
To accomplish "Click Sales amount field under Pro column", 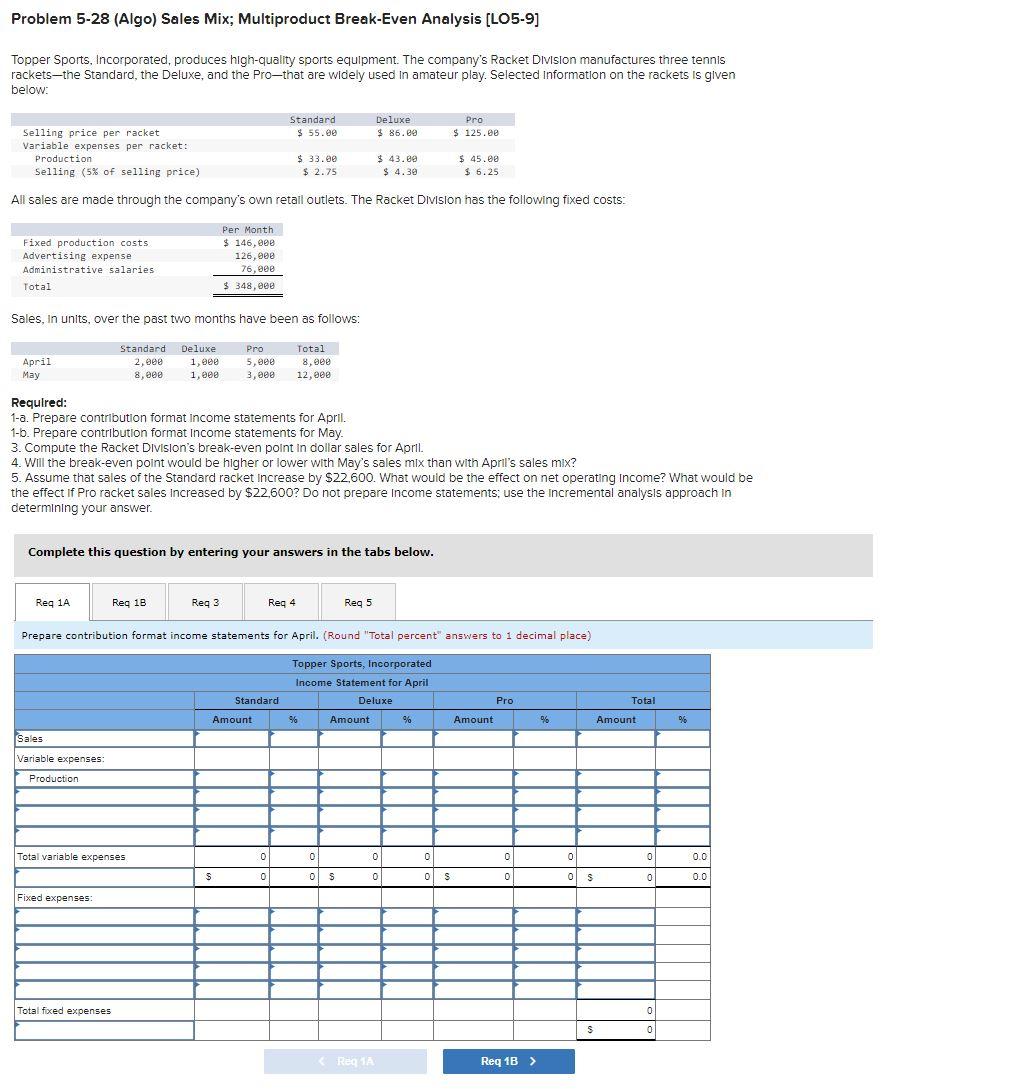I will point(472,738).
